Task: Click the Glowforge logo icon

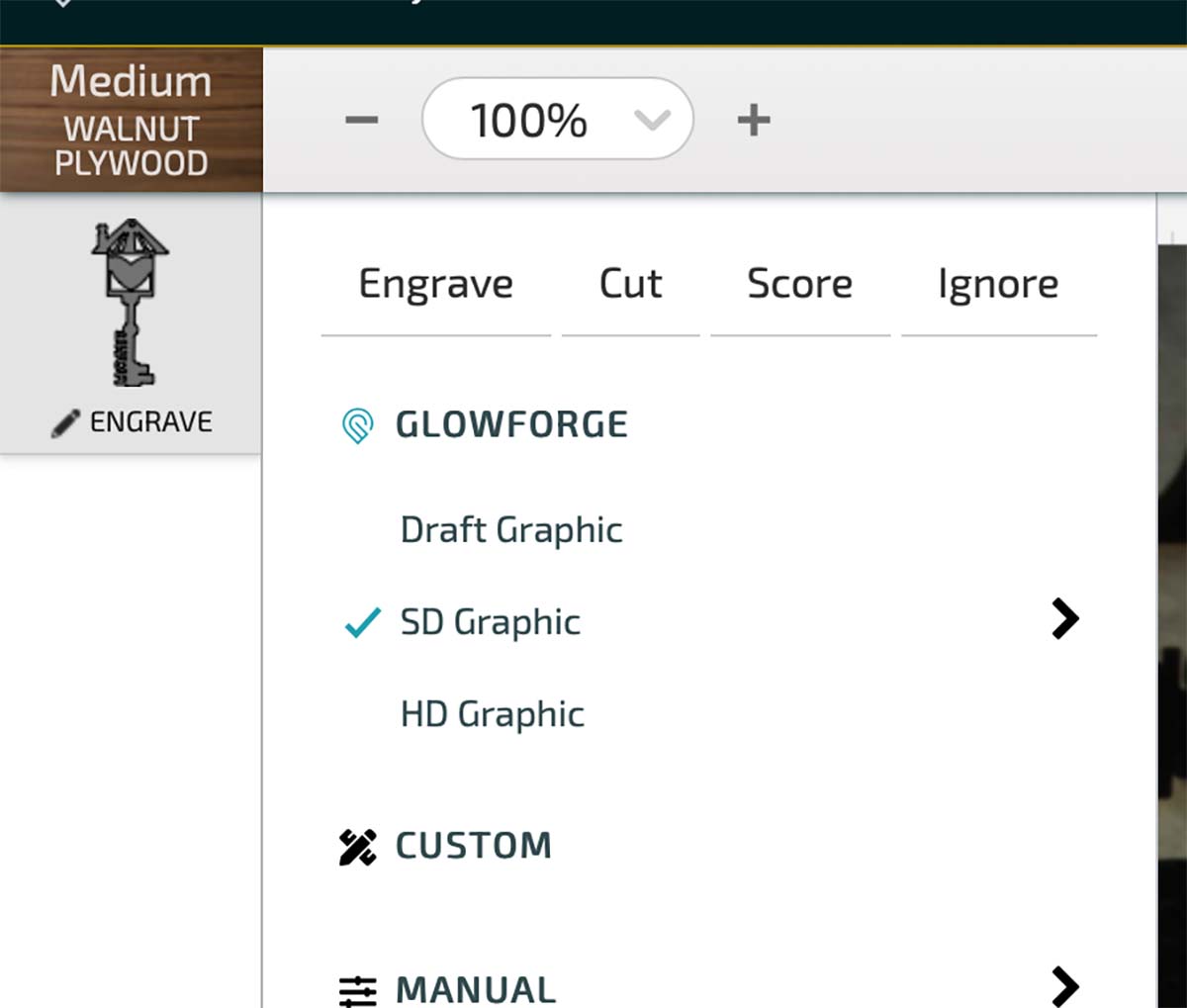Action: [x=357, y=425]
